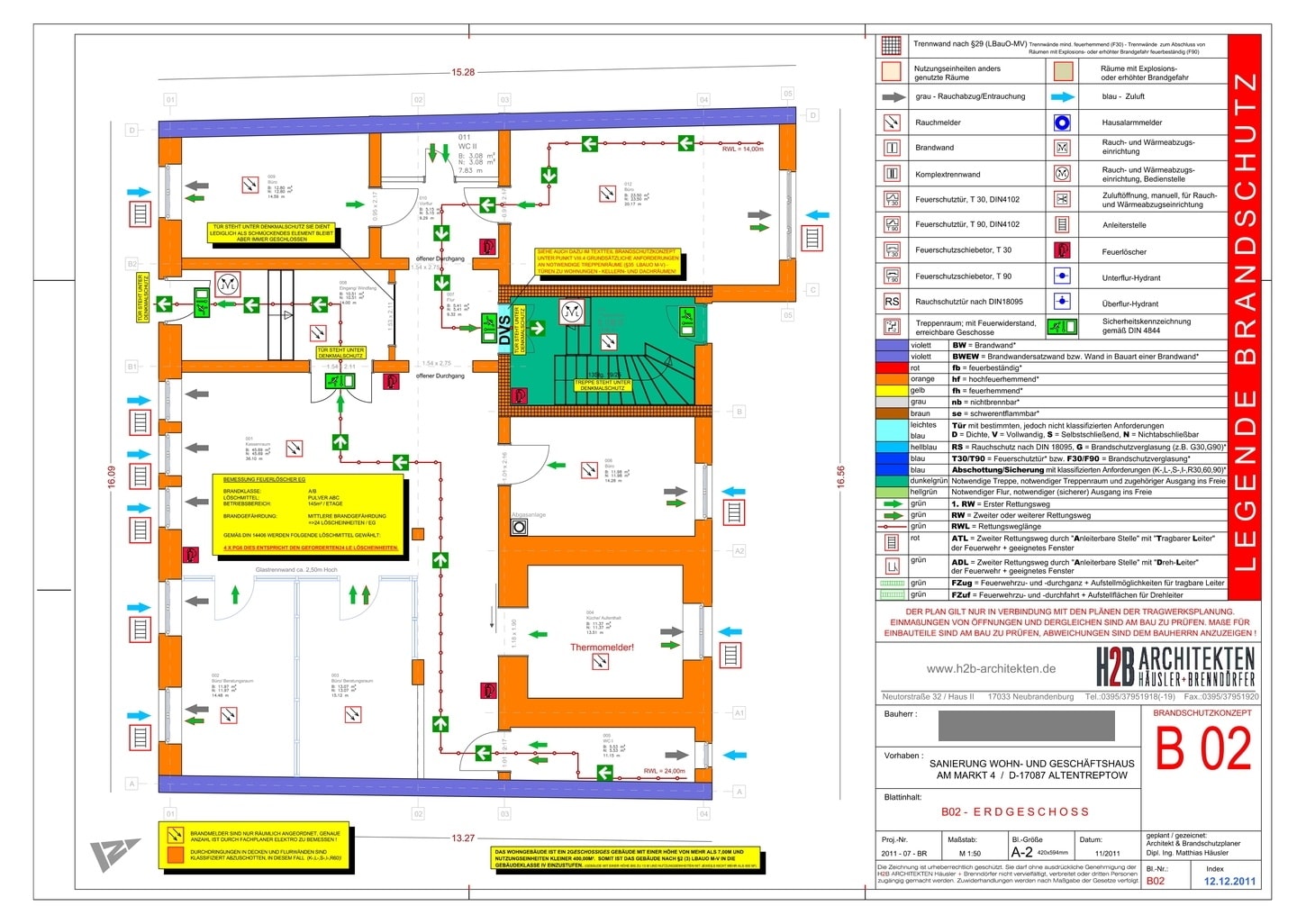Screen dimensions: 1306x924
Task: Click the Feuerschutztür T 30 legend icon
Action: click(892, 199)
